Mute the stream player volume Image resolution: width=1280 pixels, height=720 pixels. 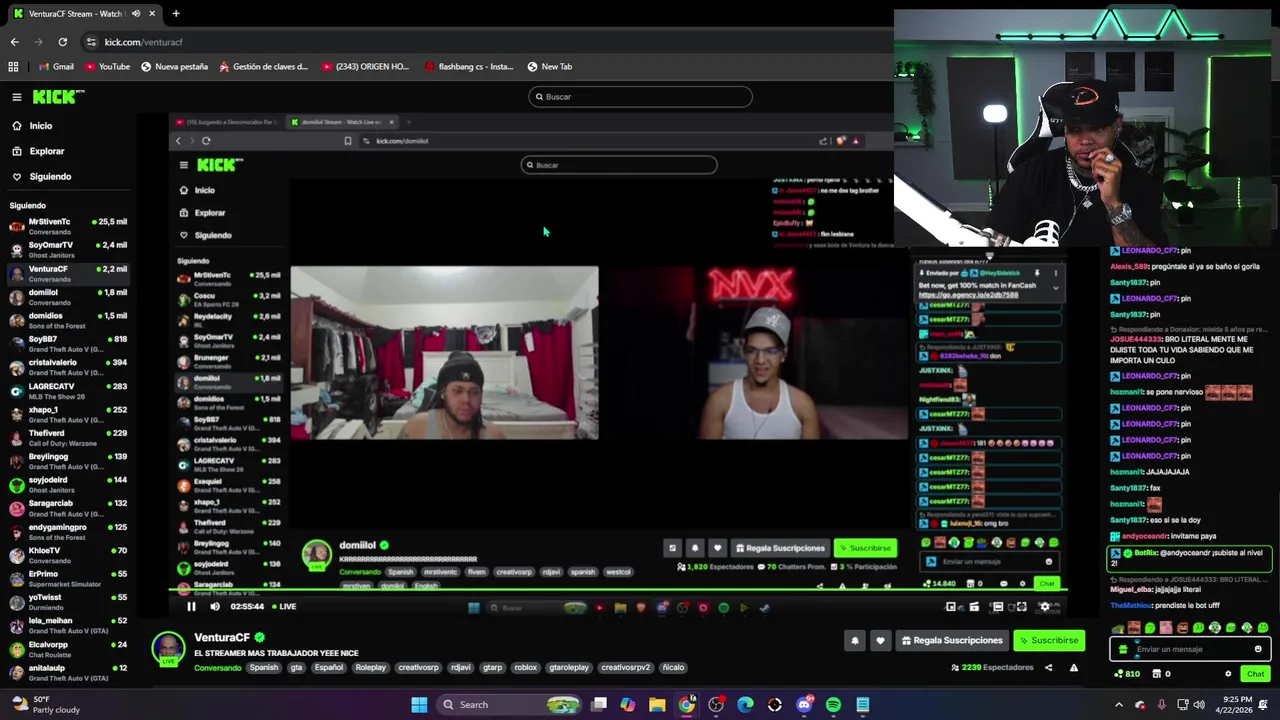(215, 606)
